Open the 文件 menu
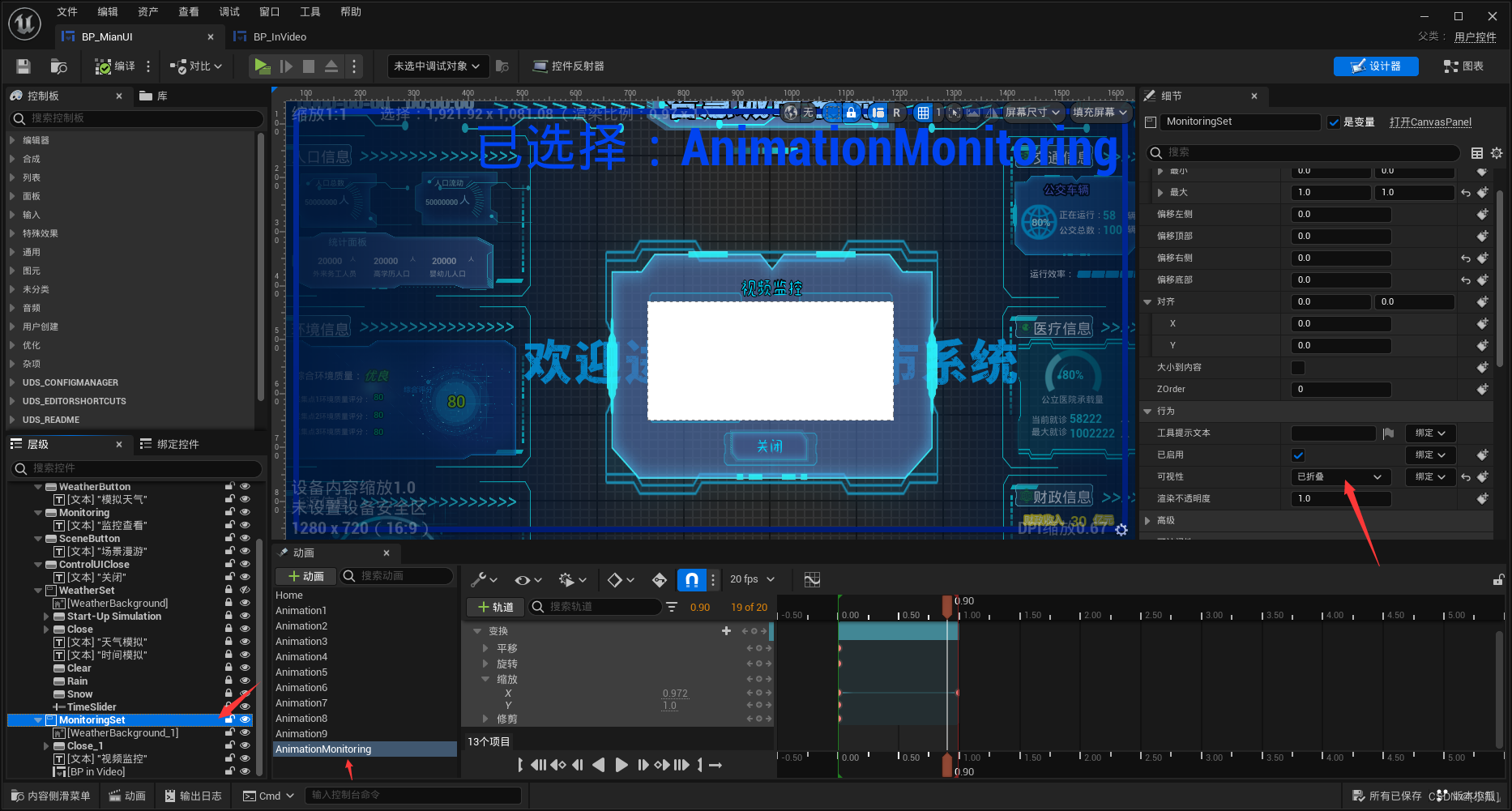The width and height of the screenshot is (1512, 811). [67, 11]
